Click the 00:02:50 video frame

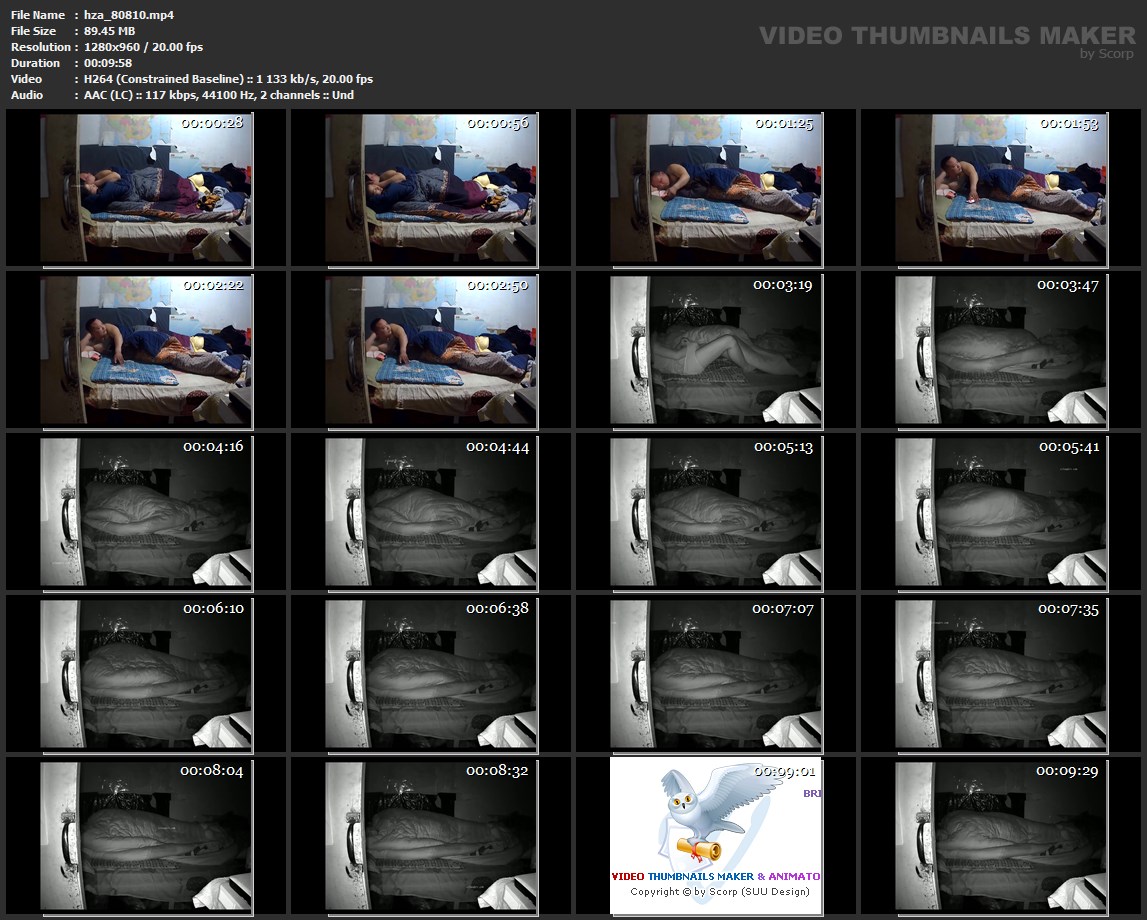pyautogui.click(x=431, y=350)
